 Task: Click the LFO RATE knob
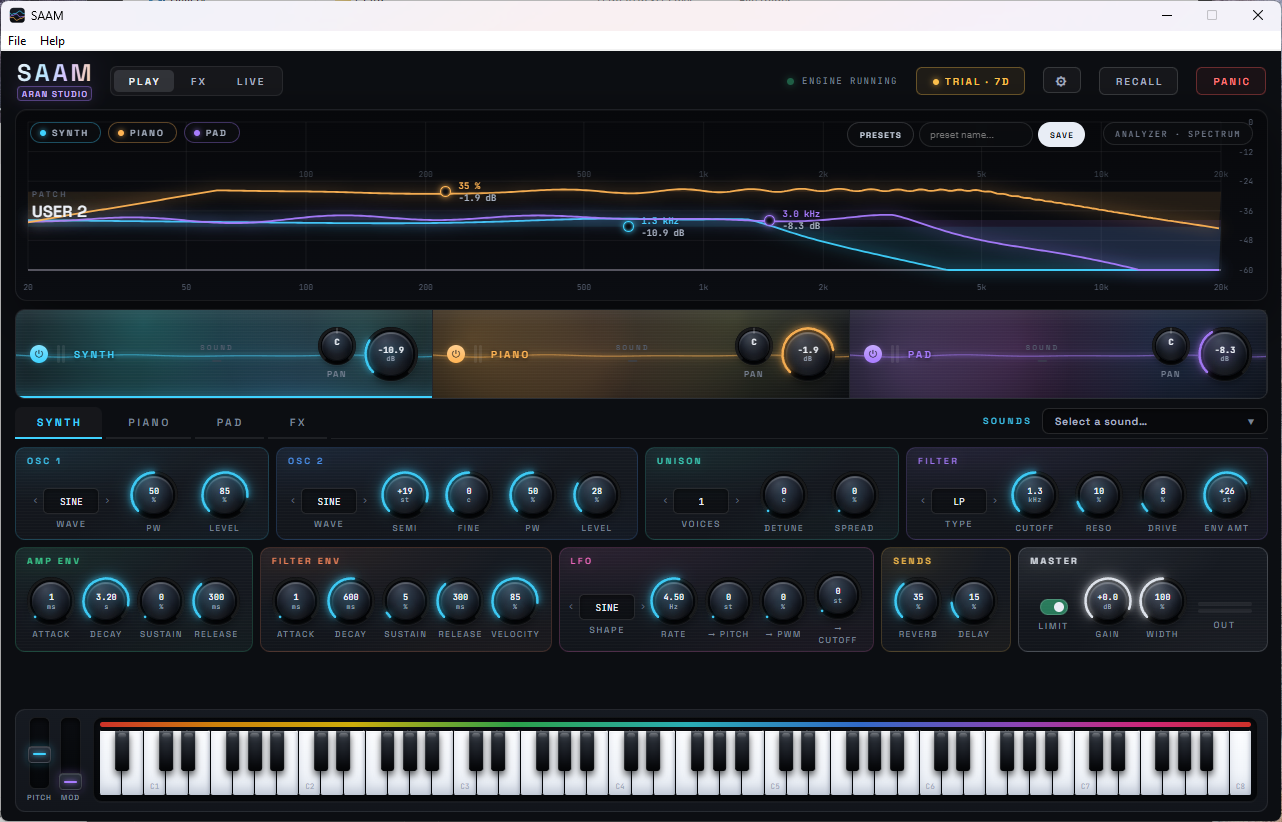[x=674, y=600]
